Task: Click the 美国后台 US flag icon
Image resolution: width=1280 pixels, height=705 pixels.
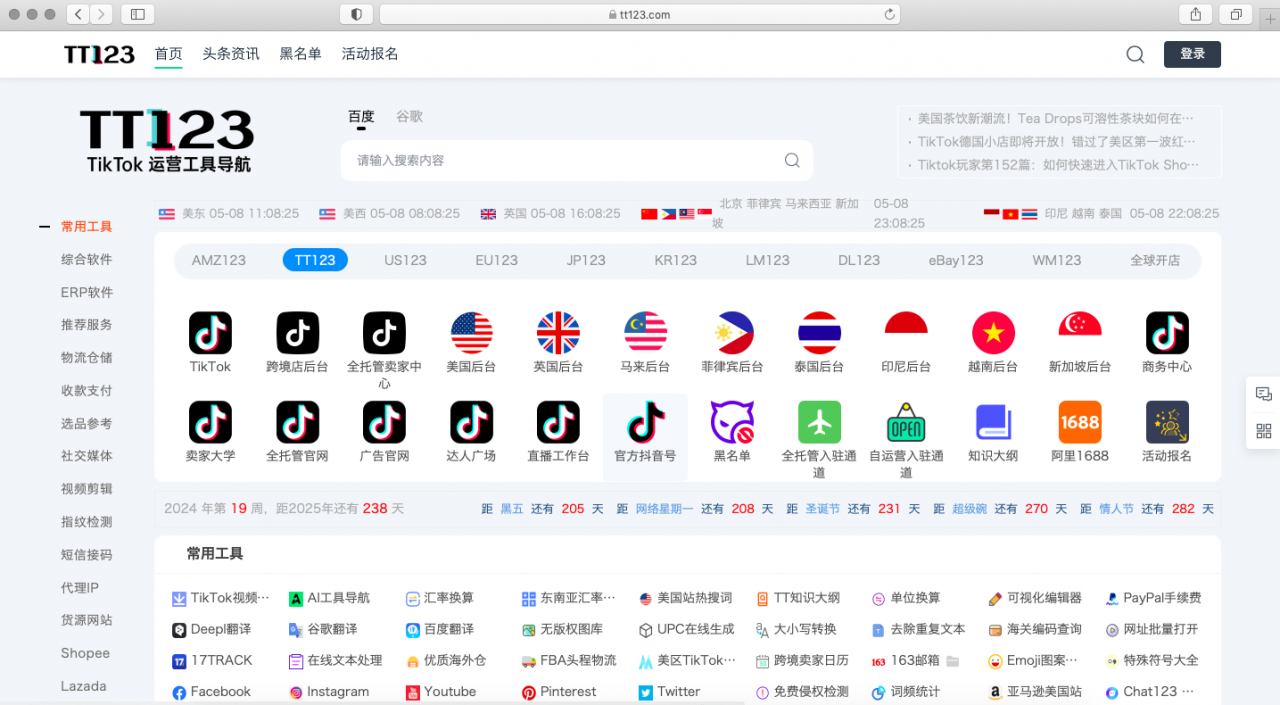Action: point(471,333)
